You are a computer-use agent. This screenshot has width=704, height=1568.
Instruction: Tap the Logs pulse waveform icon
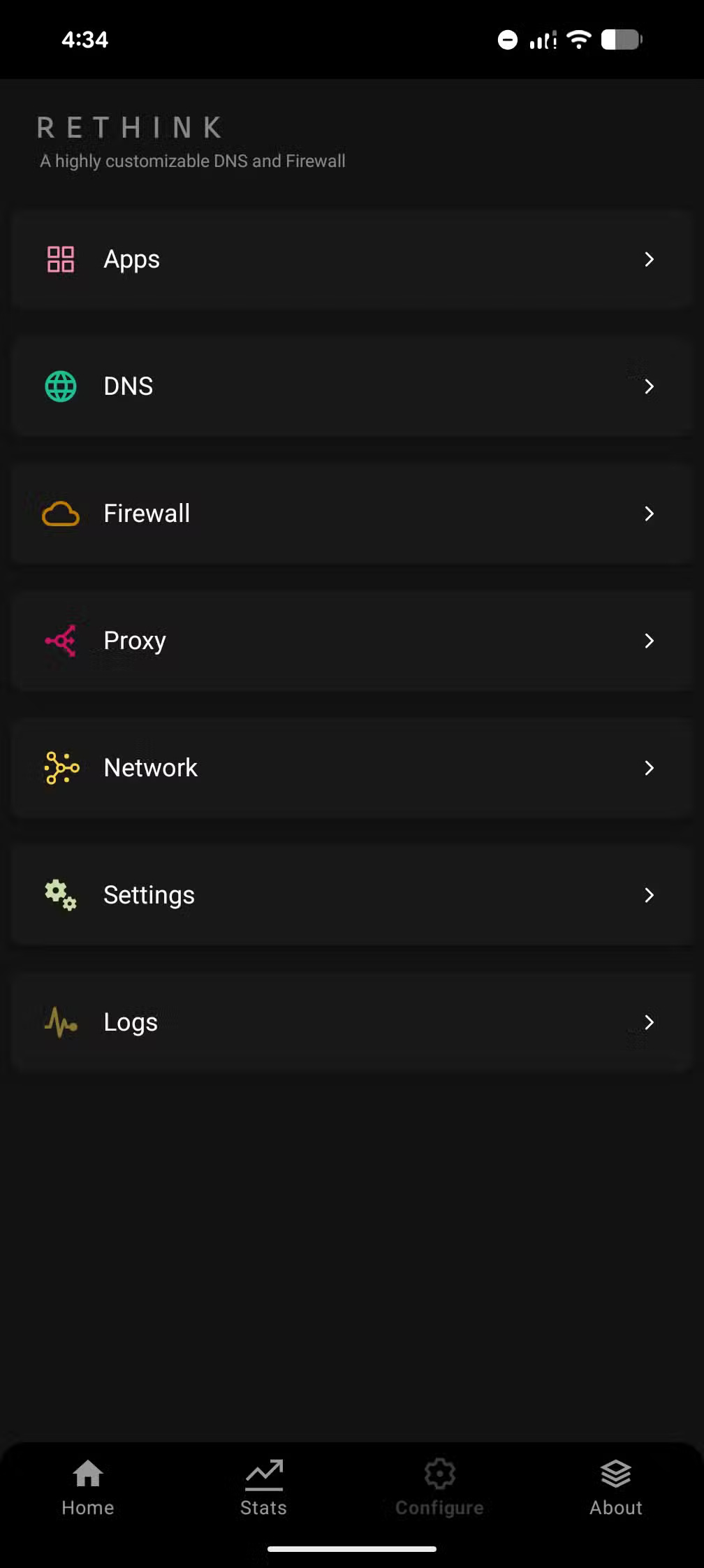tap(61, 1022)
